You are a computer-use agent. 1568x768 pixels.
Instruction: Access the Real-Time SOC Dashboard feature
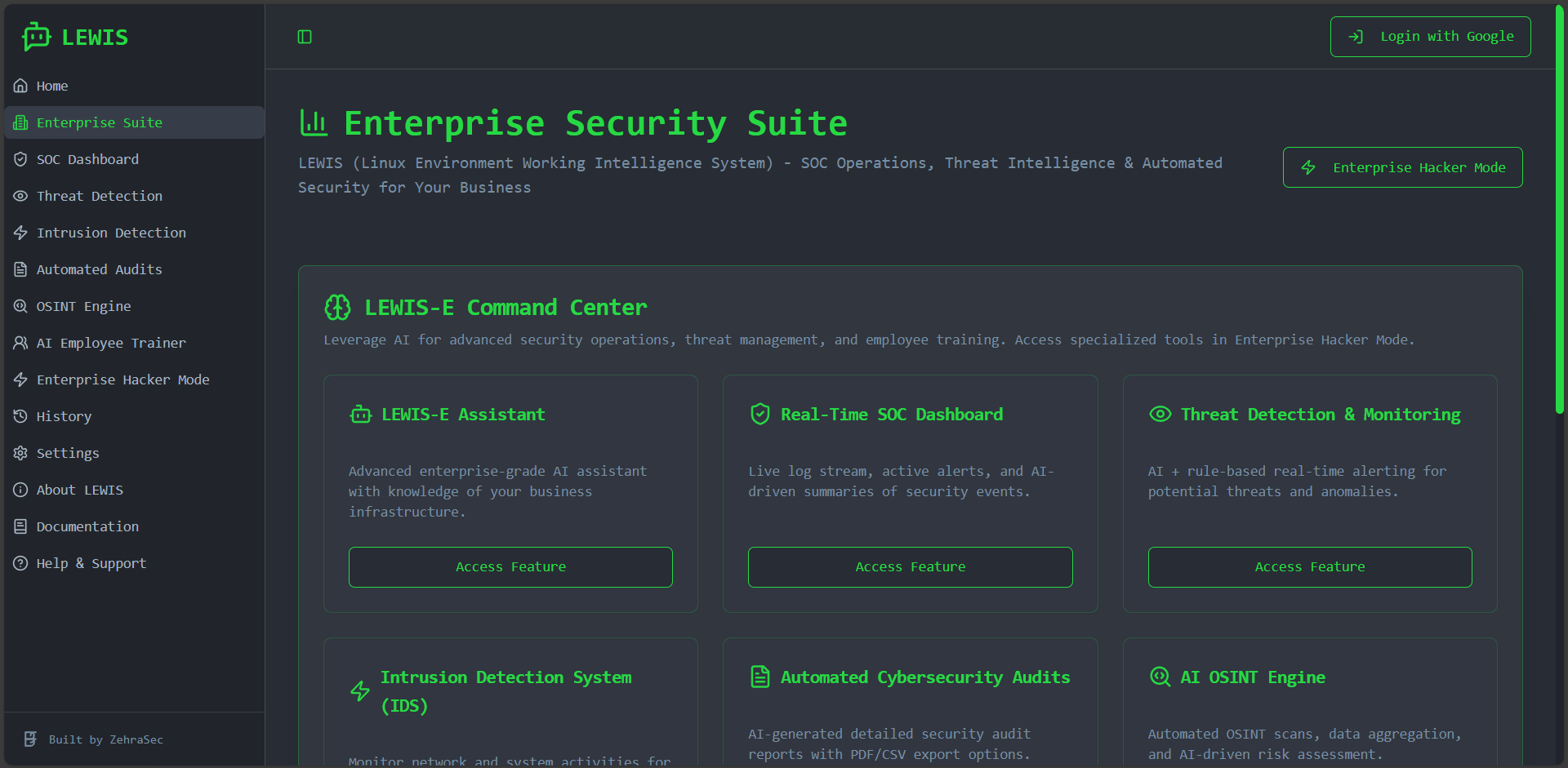coord(910,567)
